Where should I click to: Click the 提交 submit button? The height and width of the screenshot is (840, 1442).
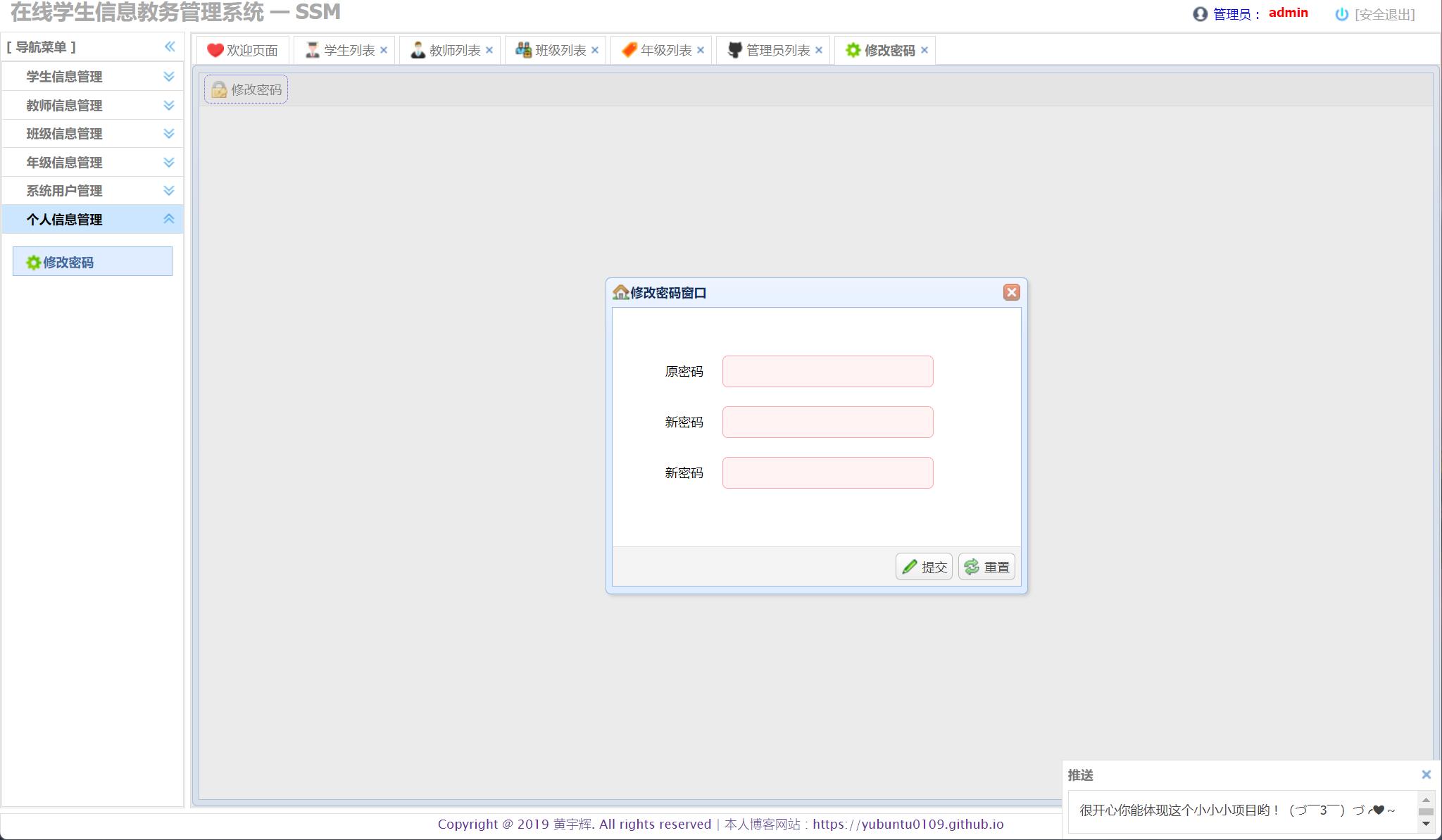(x=924, y=567)
